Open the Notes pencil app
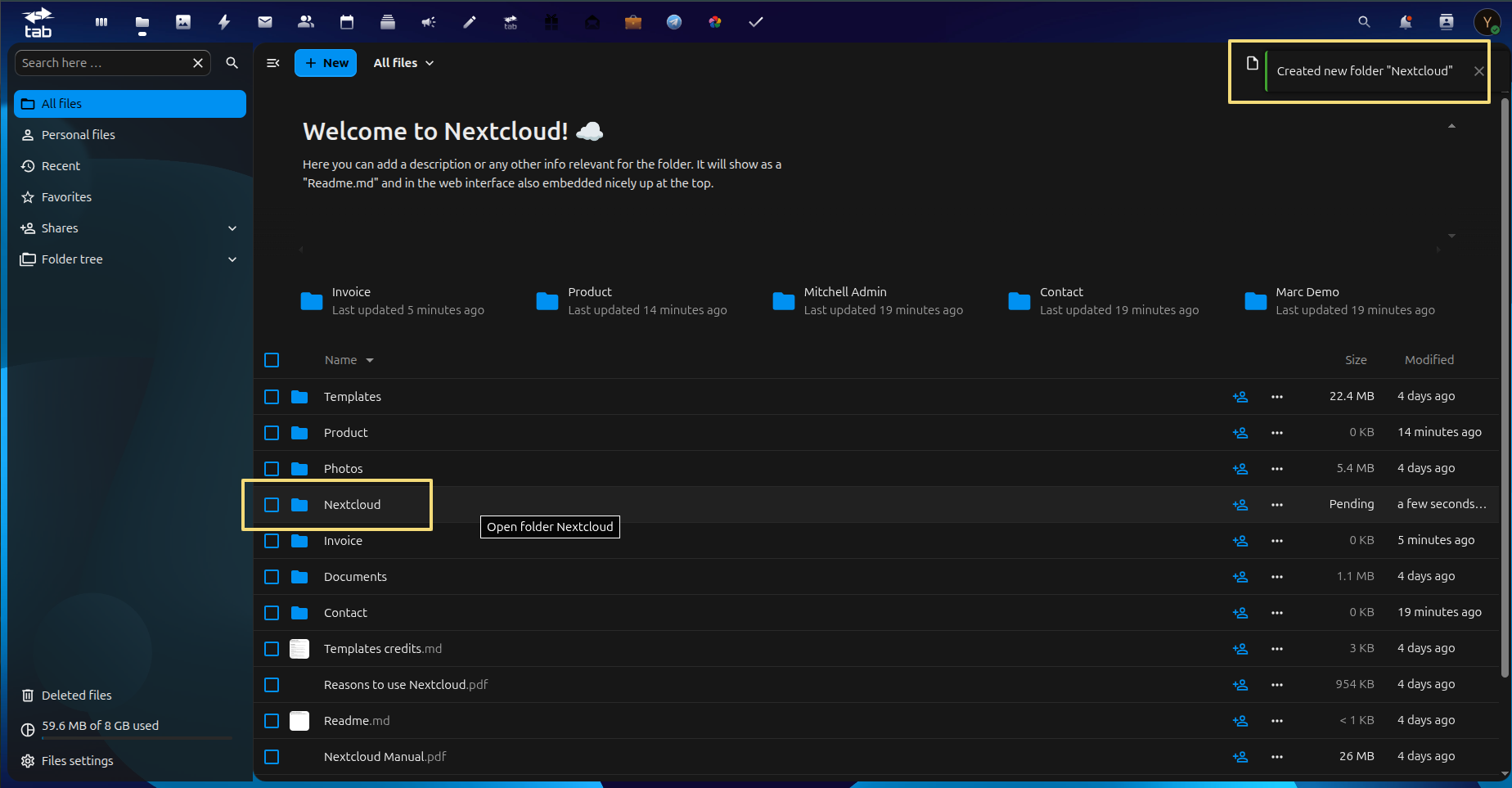Screen dimensions: 1512x788 coord(470,22)
